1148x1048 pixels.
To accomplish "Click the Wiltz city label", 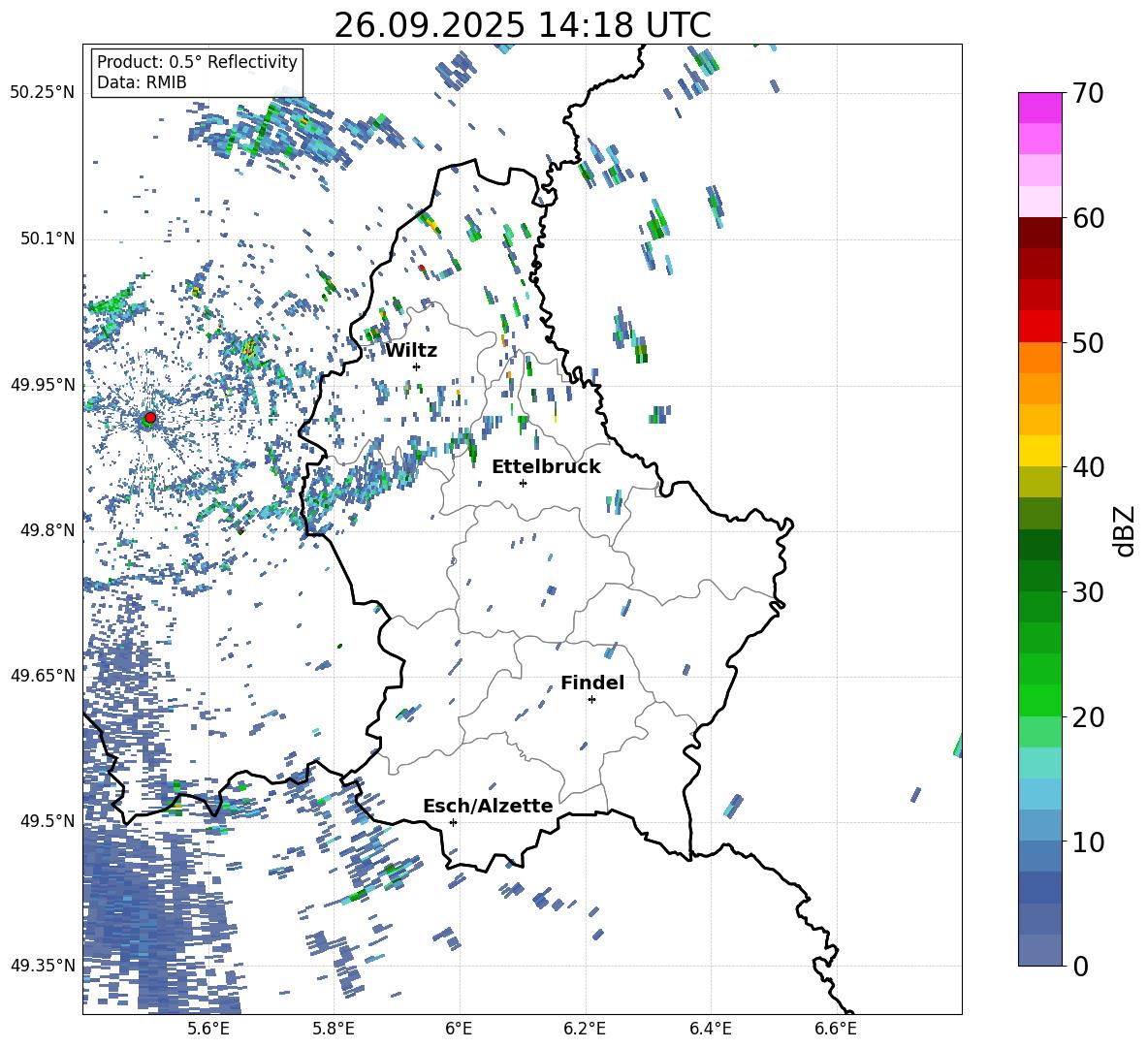I will coord(411,351).
